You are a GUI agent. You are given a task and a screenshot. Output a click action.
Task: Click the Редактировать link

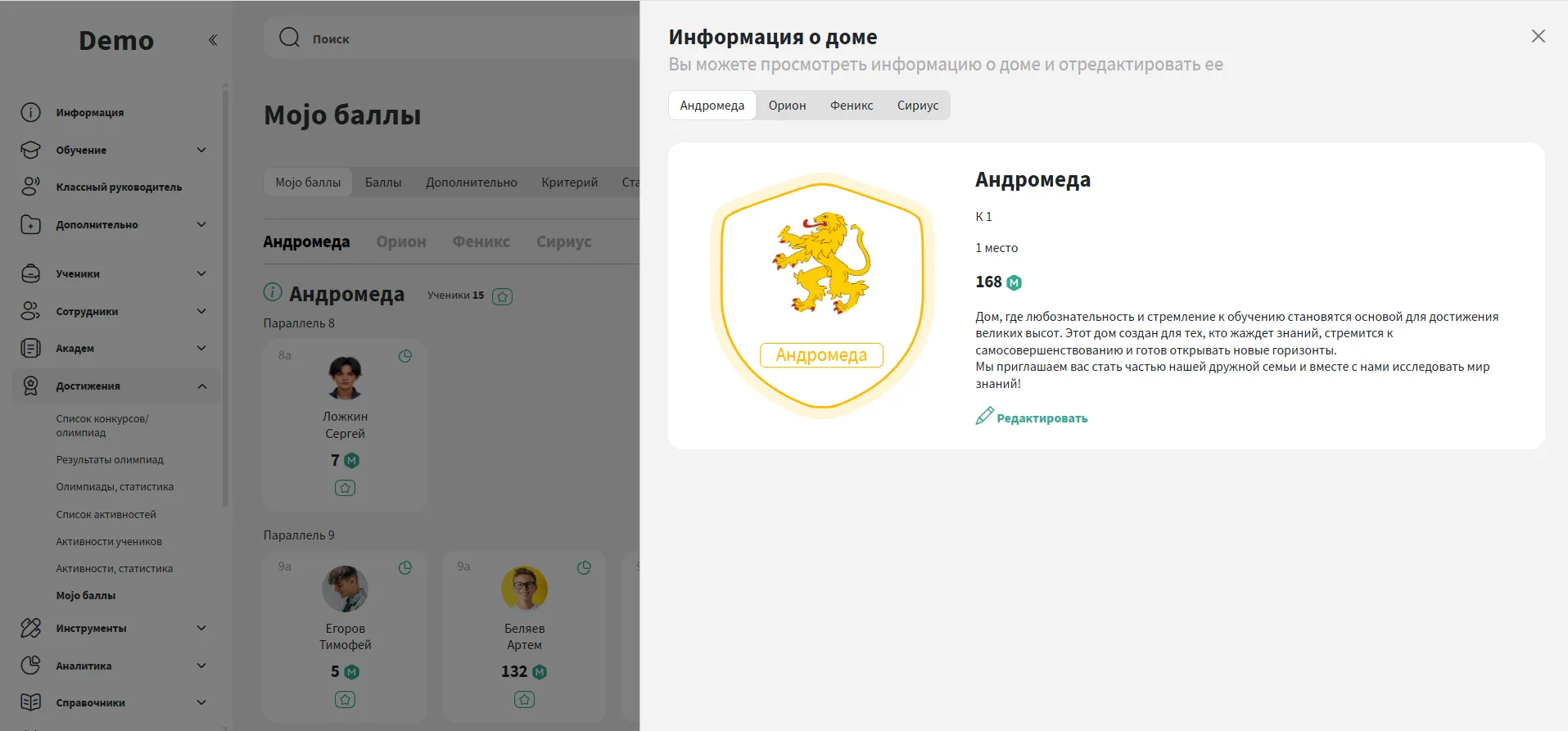(x=1042, y=418)
